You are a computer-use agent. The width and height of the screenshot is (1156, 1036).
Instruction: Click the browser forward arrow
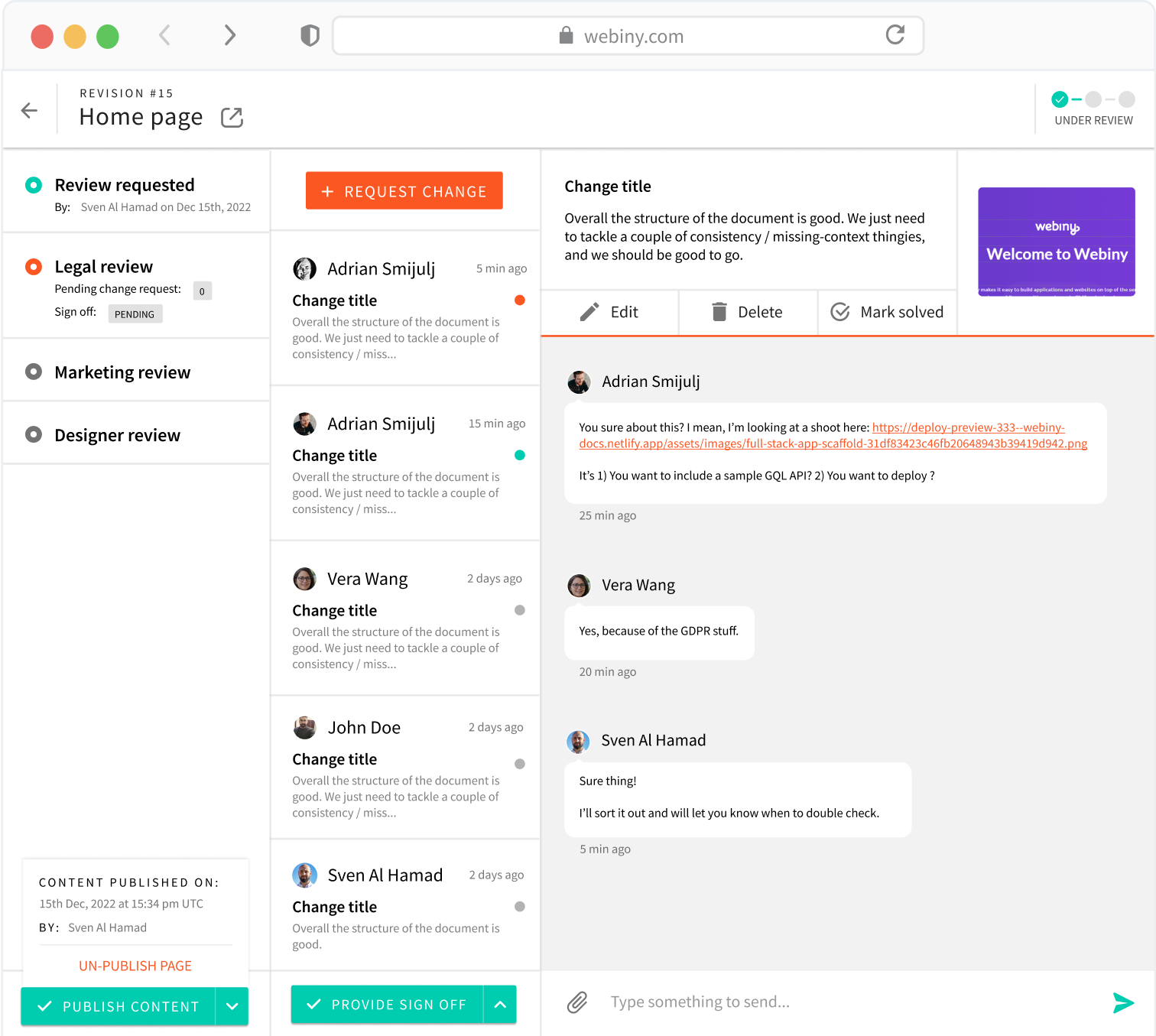pyautogui.click(x=229, y=35)
